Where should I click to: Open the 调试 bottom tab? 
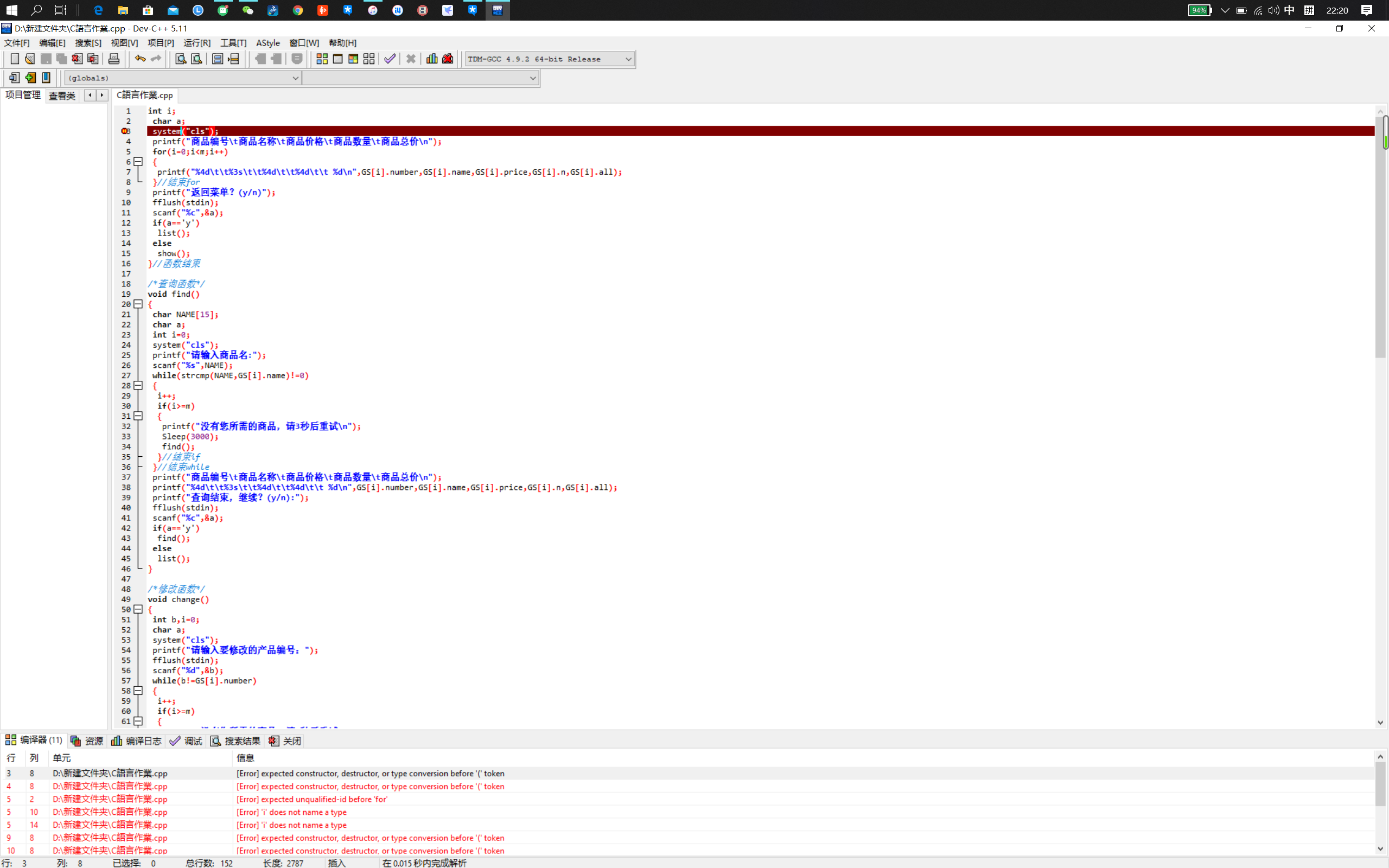coord(186,741)
